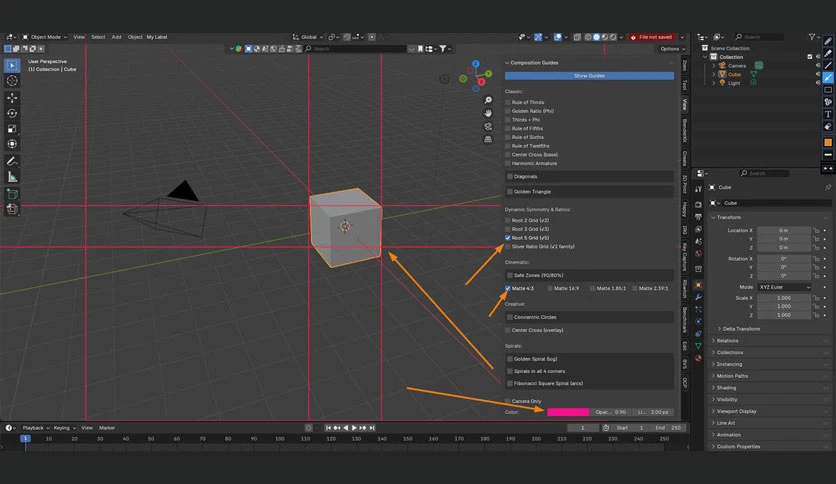Screen dimensions: 836x484
Task: Click the zoom magnifier viewport icon
Action: pos(488,100)
